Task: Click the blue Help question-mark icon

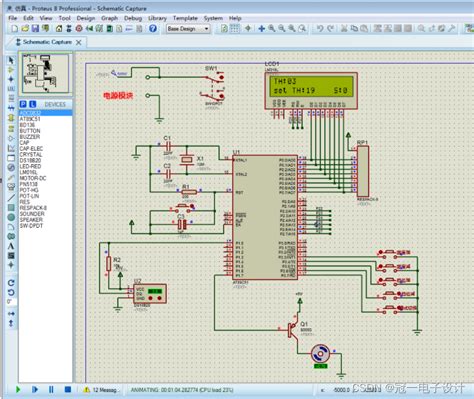Action: (x=153, y=29)
